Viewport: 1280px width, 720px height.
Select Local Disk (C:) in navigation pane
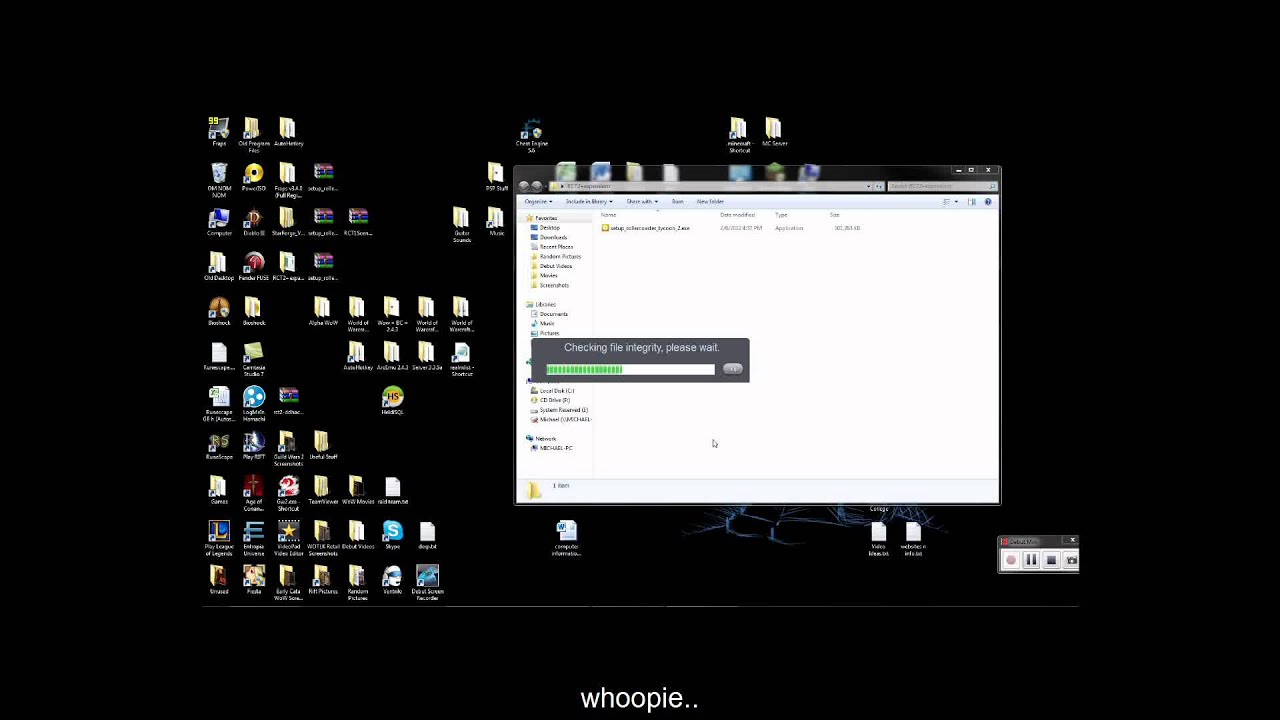coord(552,391)
